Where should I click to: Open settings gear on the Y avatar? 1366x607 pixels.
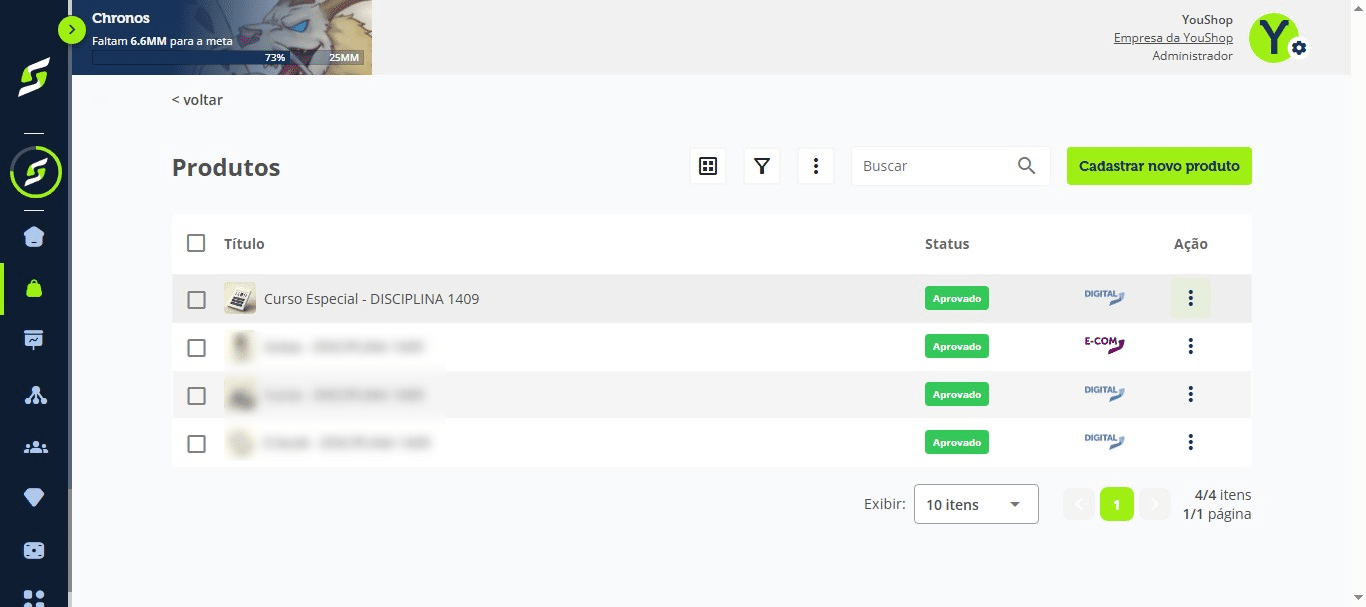1298,48
